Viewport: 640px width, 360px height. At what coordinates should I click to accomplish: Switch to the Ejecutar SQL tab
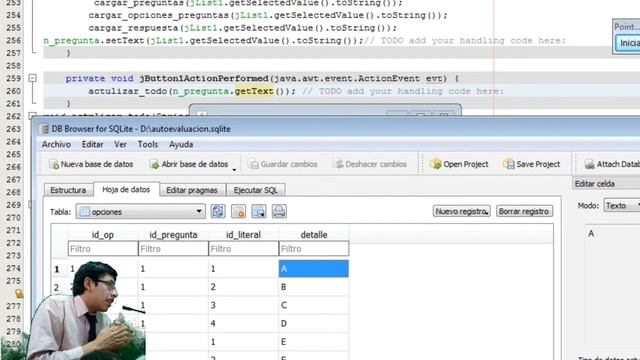tap(256, 190)
